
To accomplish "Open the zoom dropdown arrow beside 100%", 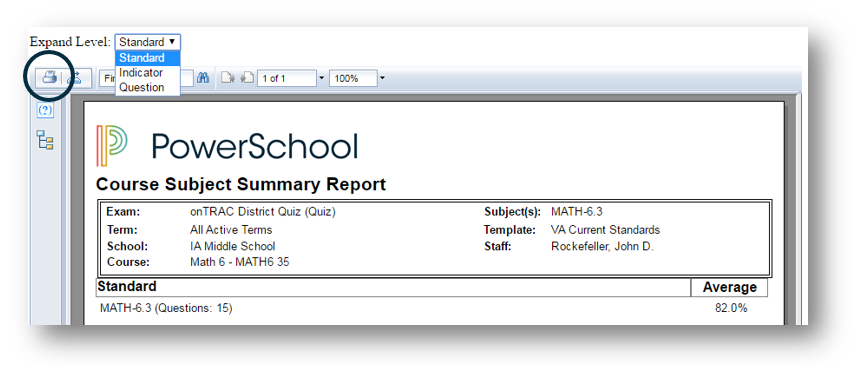I will [x=382, y=78].
